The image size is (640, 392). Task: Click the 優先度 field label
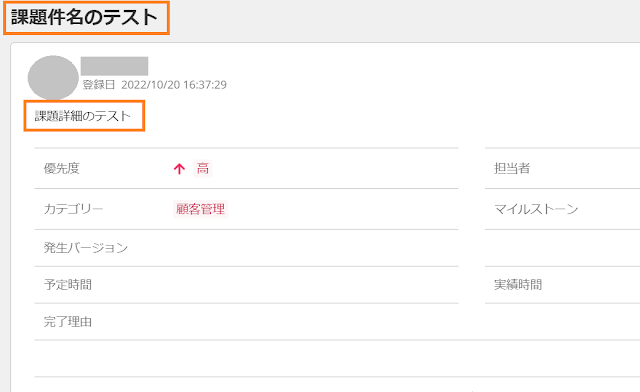pos(62,168)
